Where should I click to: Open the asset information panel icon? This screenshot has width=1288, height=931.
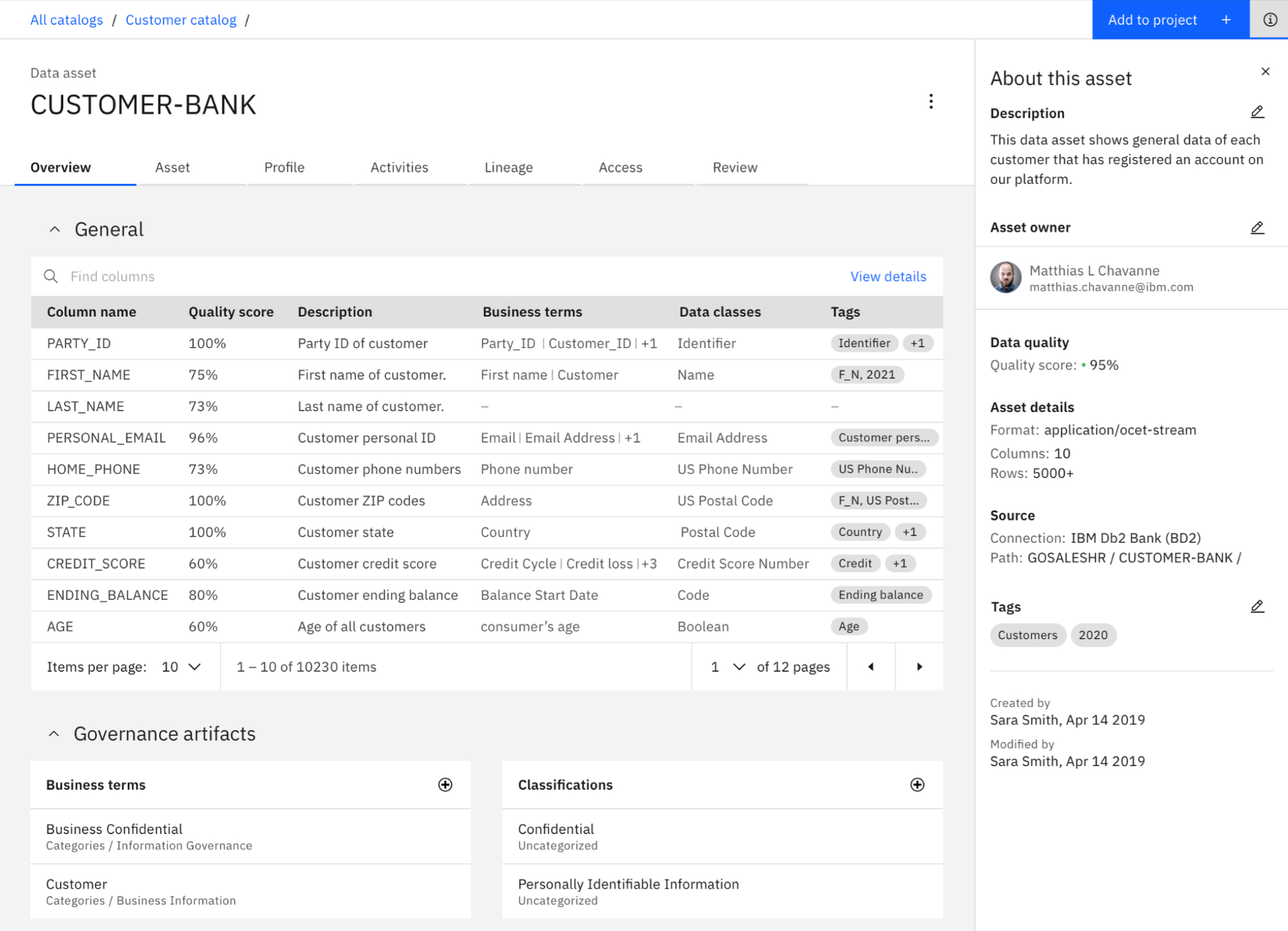tap(1269, 19)
